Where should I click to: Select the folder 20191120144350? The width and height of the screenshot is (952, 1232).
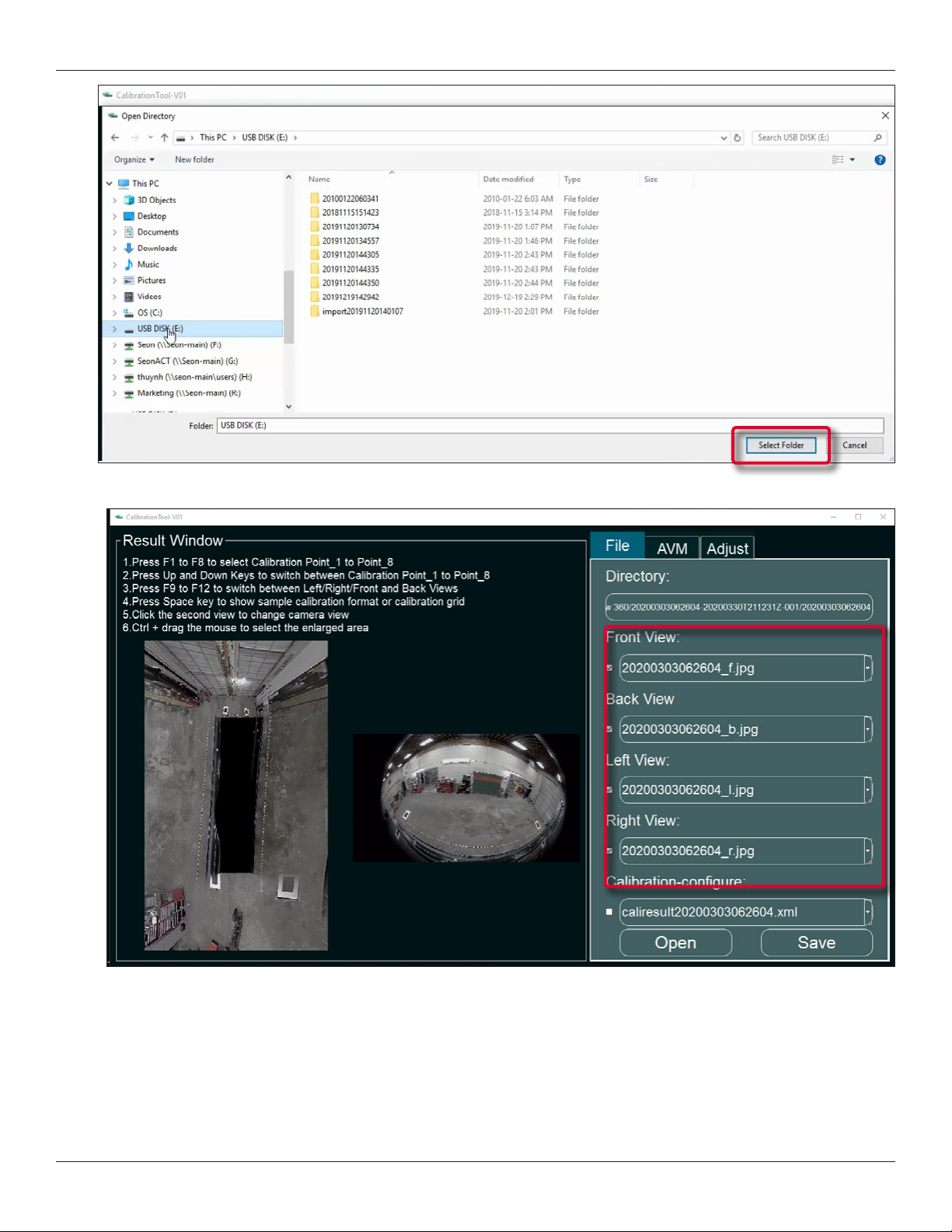350,283
